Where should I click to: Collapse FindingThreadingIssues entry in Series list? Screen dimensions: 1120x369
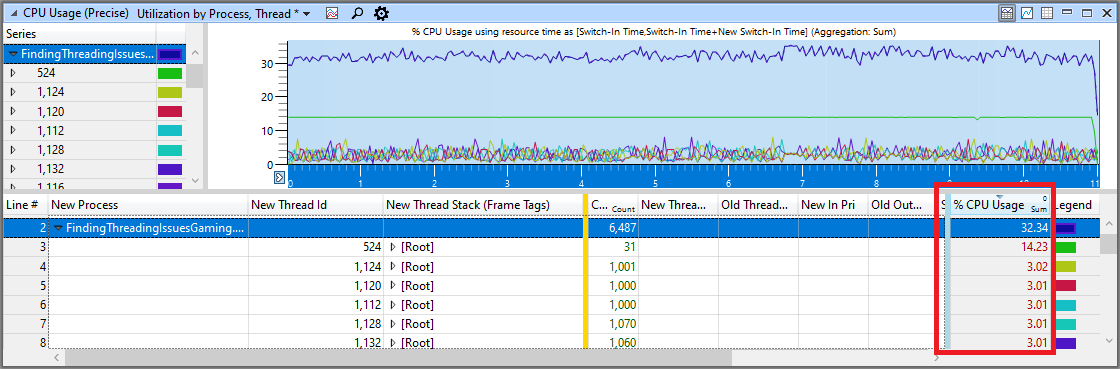pos(13,54)
